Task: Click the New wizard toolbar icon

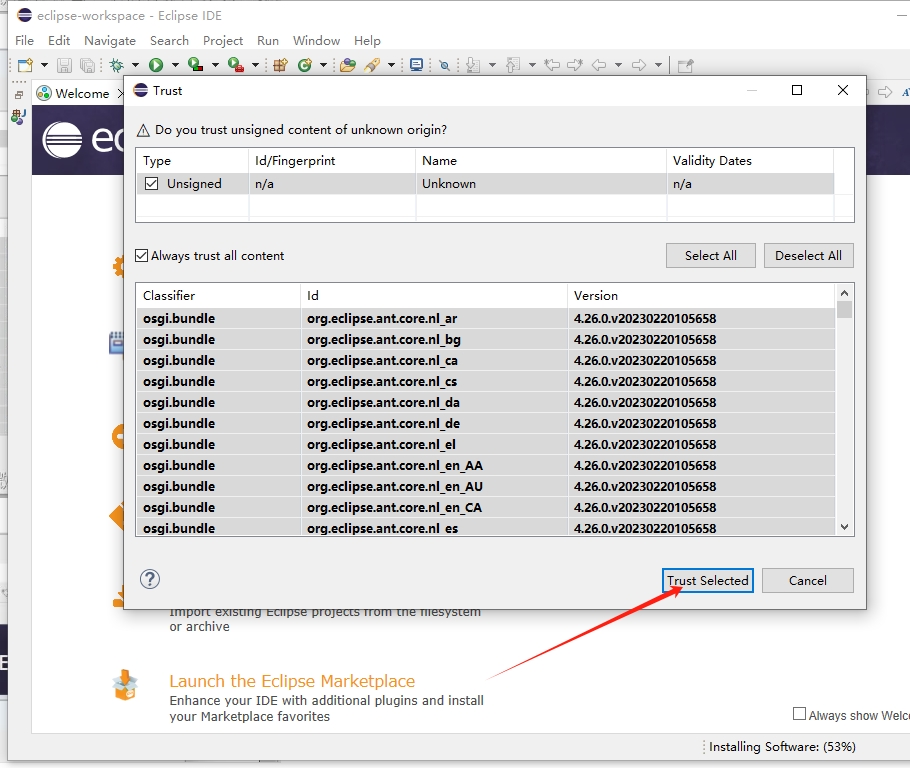Action: [x=25, y=65]
